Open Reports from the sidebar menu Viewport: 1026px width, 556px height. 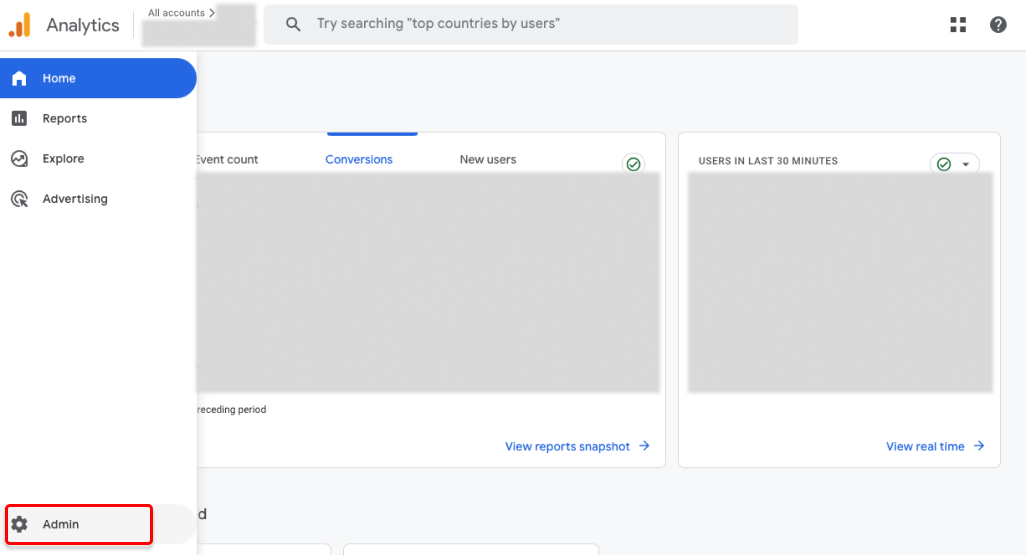point(65,118)
